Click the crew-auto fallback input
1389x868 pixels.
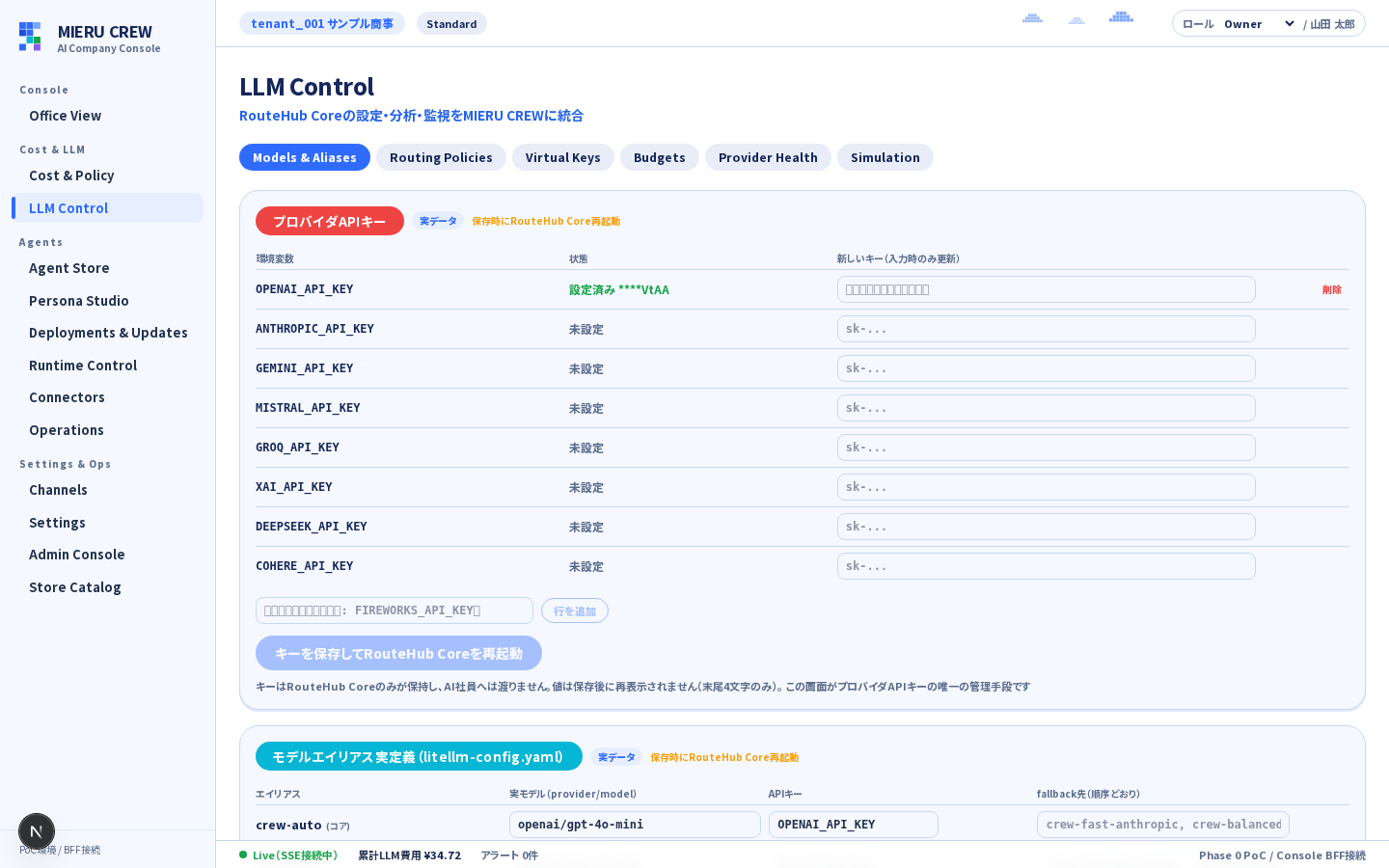[x=1163, y=825]
